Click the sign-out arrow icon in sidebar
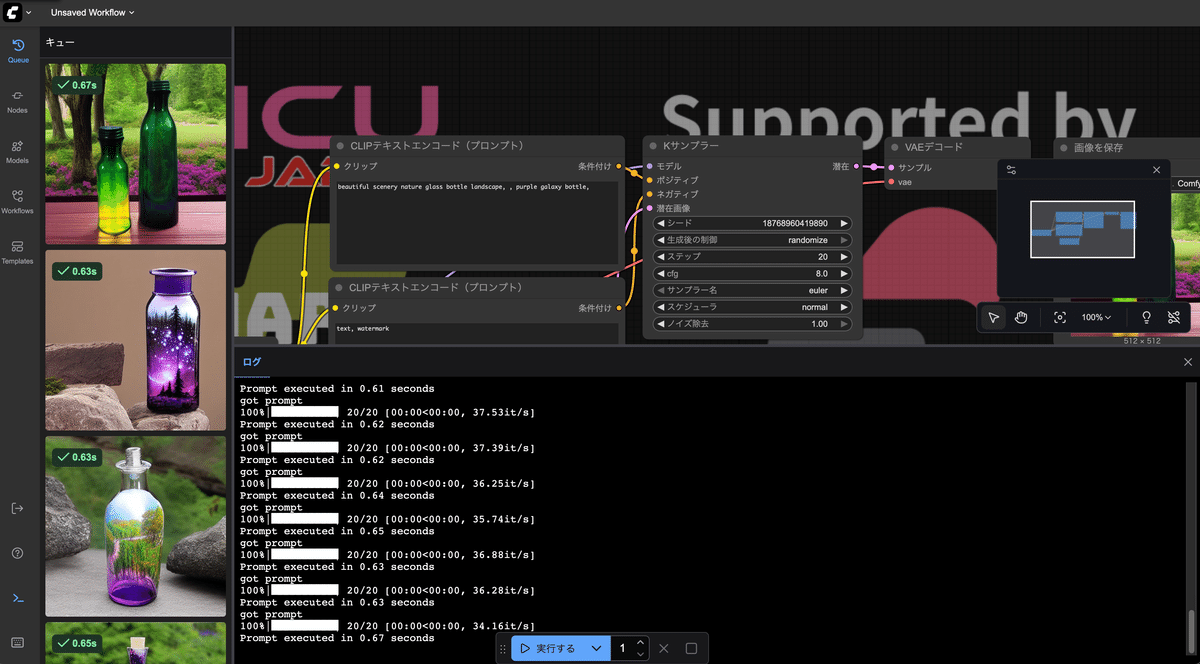This screenshot has width=1200, height=664. pyautogui.click(x=18, y=508)
